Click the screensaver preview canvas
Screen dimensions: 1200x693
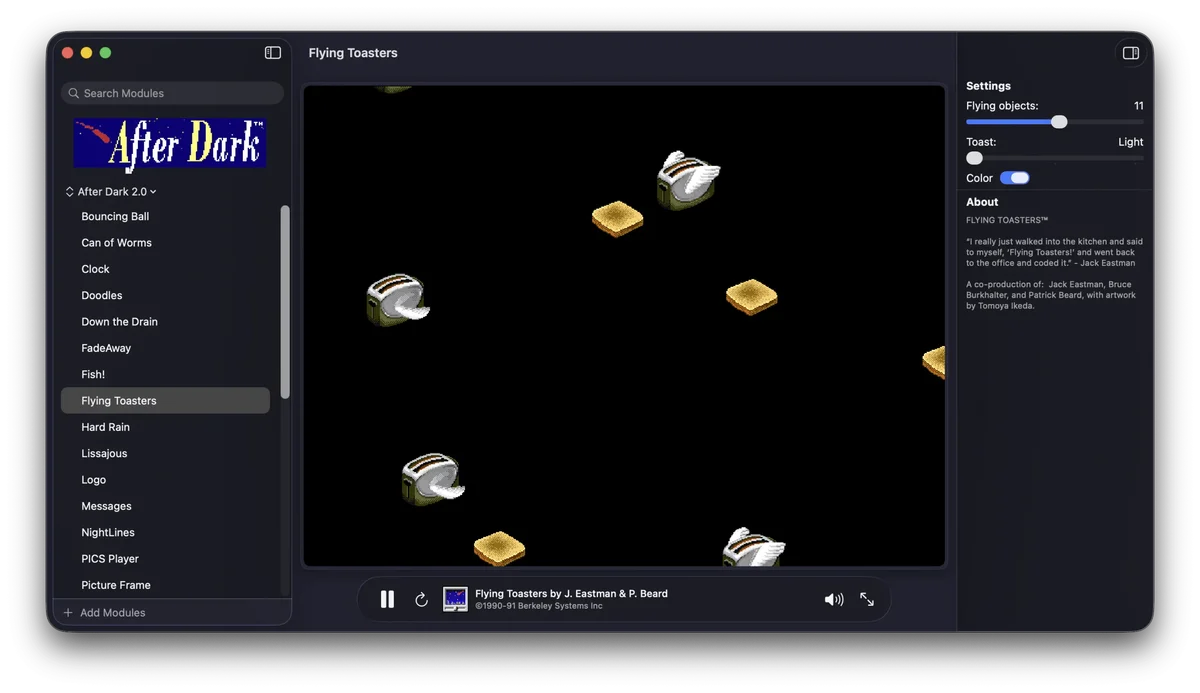(624, 326)
